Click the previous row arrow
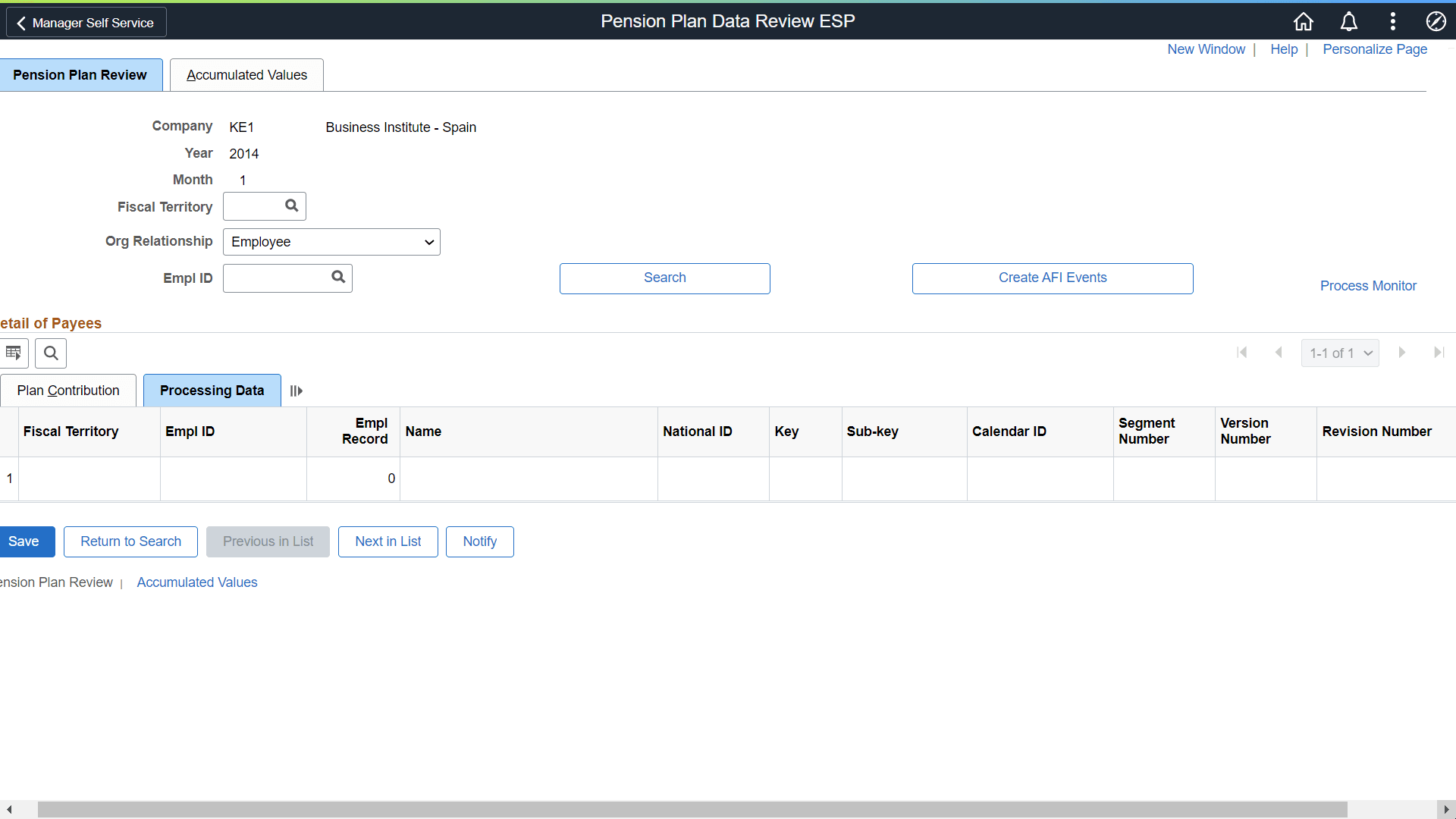The image size is (1456, 819). pyautogui.click(x=1279, y=353)
